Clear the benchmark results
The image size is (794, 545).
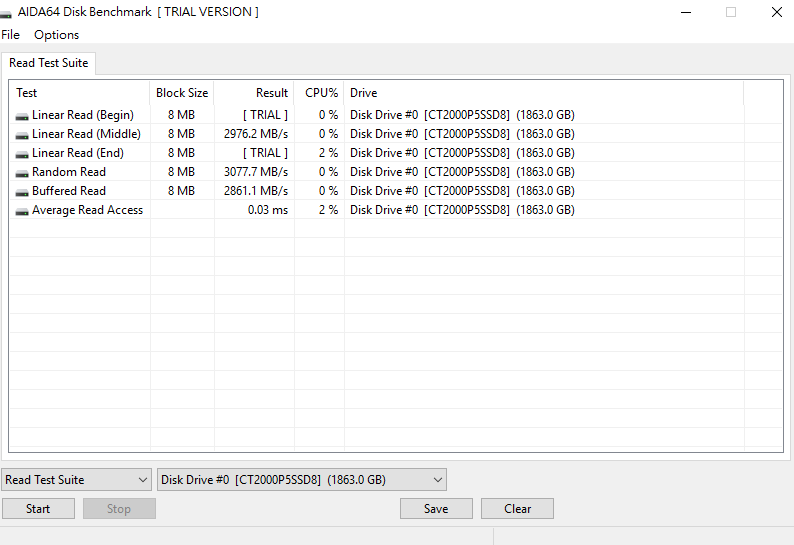(x=517, y=509)
